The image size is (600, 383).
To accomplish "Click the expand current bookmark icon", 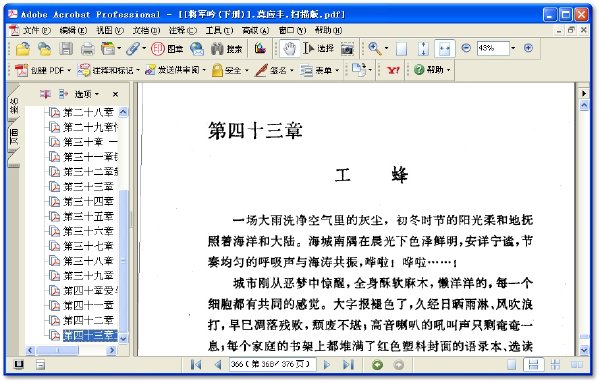I will point(63,94).
